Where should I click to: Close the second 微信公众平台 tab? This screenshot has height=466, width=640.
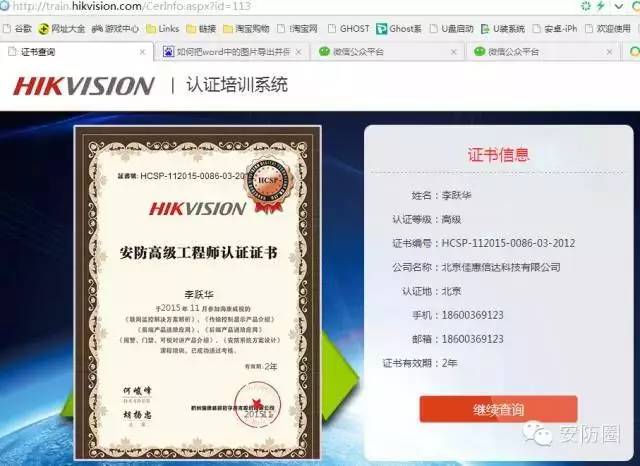609,52
